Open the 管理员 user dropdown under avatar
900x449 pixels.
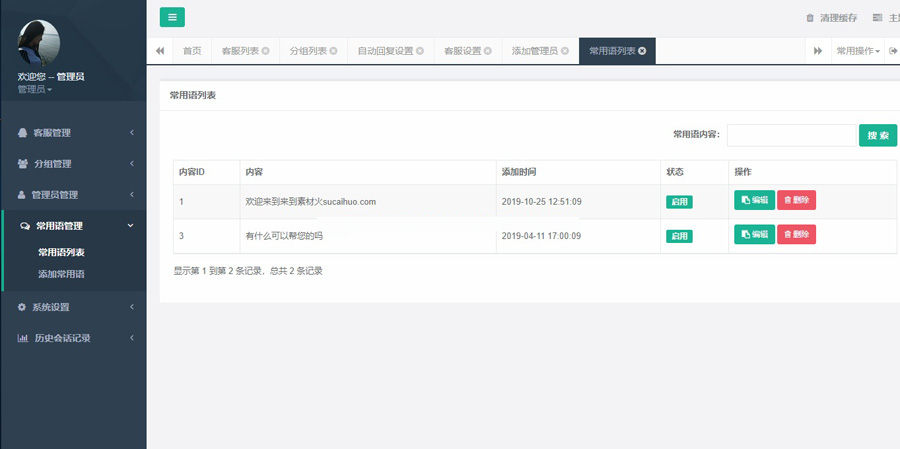[35, 90]
